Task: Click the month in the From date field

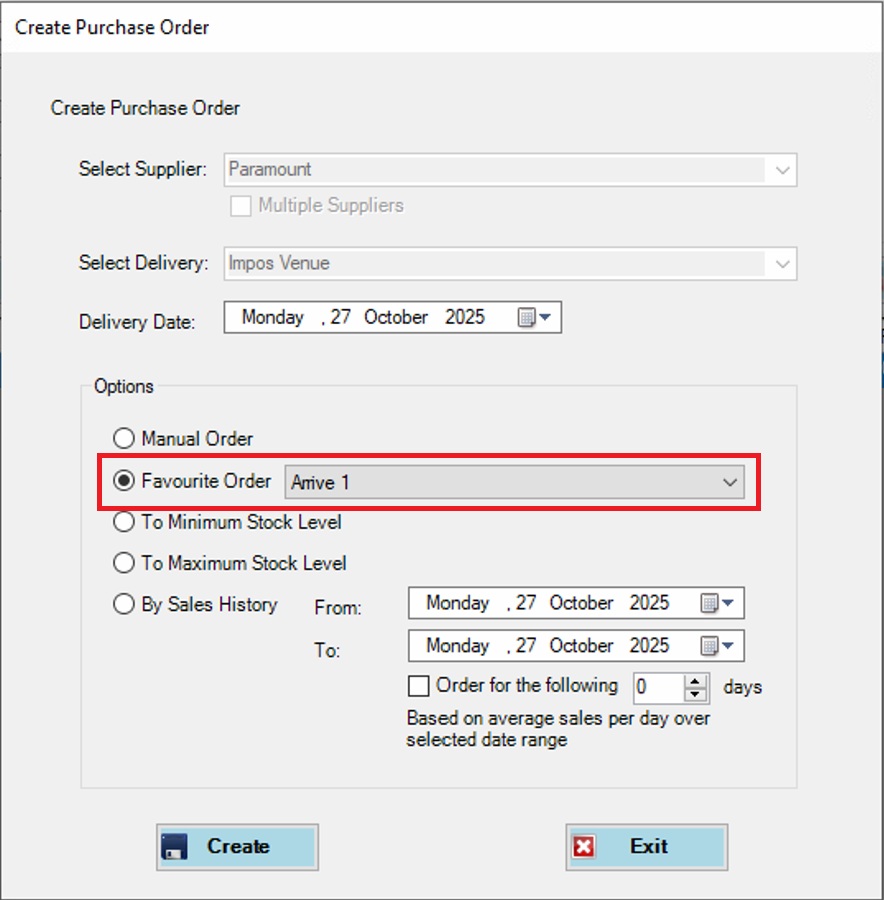Action: 581,603
